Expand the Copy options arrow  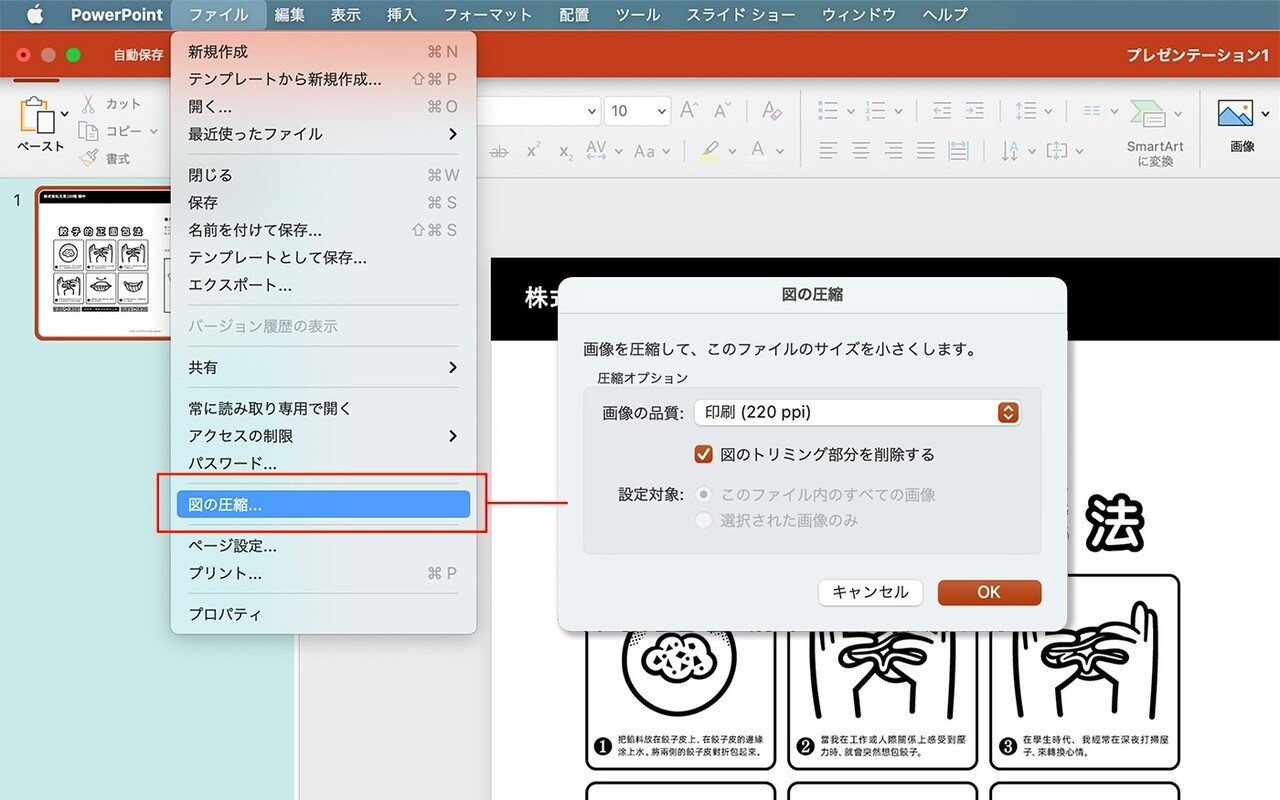pos(154,131)
